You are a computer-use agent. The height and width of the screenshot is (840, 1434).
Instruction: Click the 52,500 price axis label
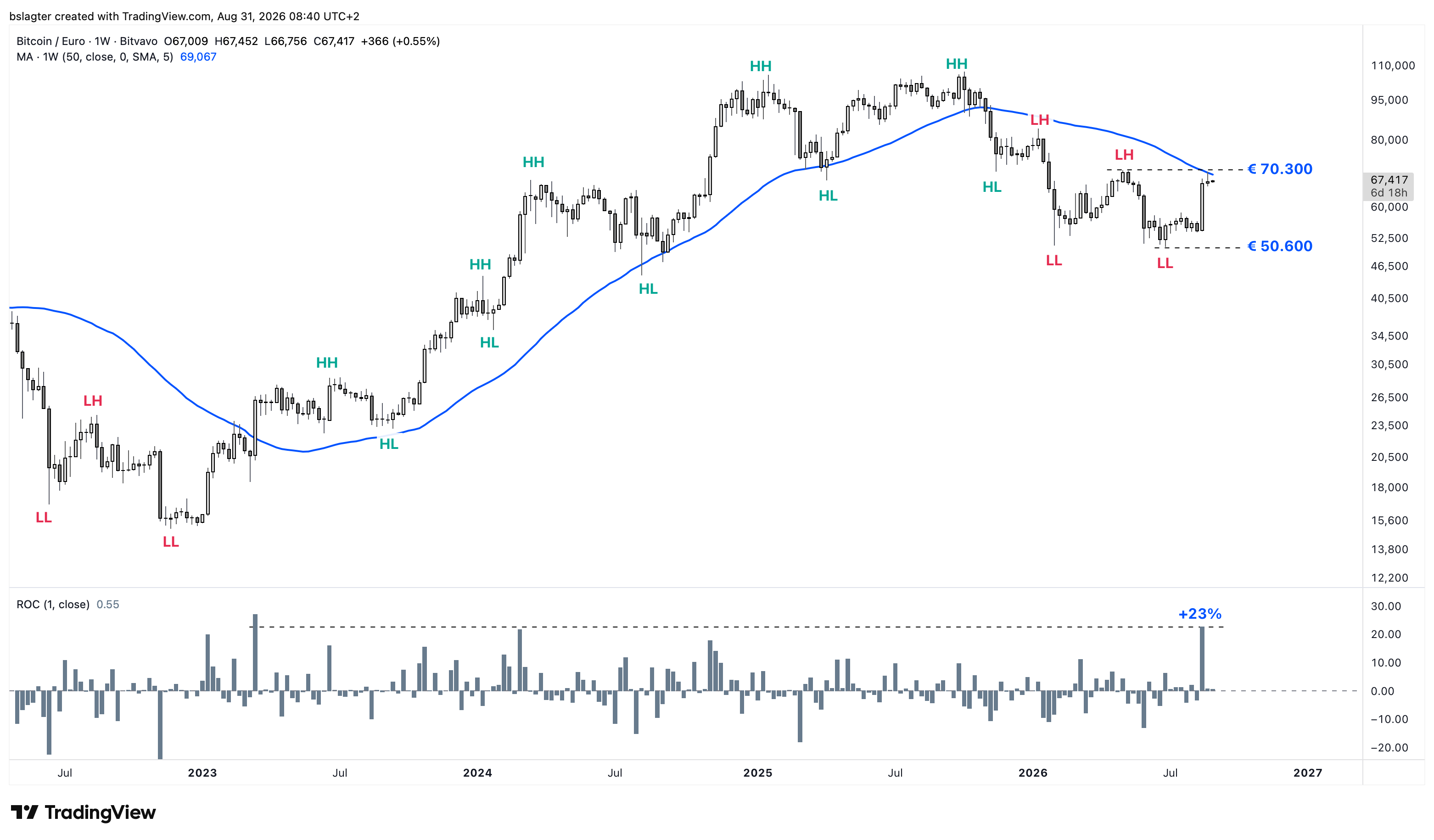tap(1389, 238)
